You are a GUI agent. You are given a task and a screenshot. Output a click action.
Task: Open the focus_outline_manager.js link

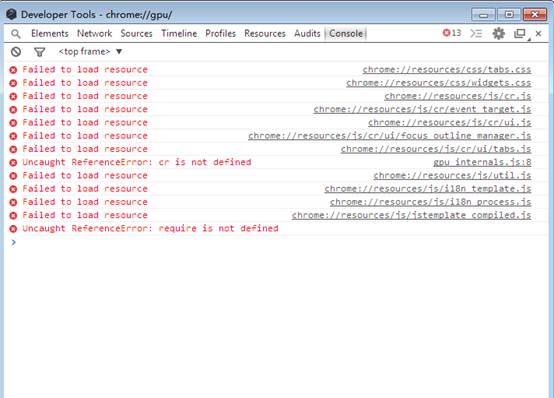[390, 136]
